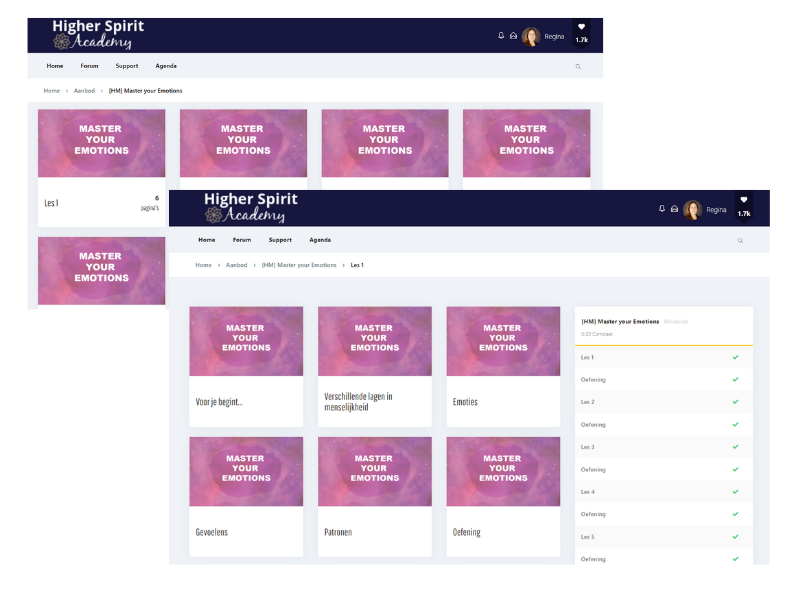Click the Regina username in the front window
The height and width of the screenshot is (600, 800).
[x=716, y=210]
